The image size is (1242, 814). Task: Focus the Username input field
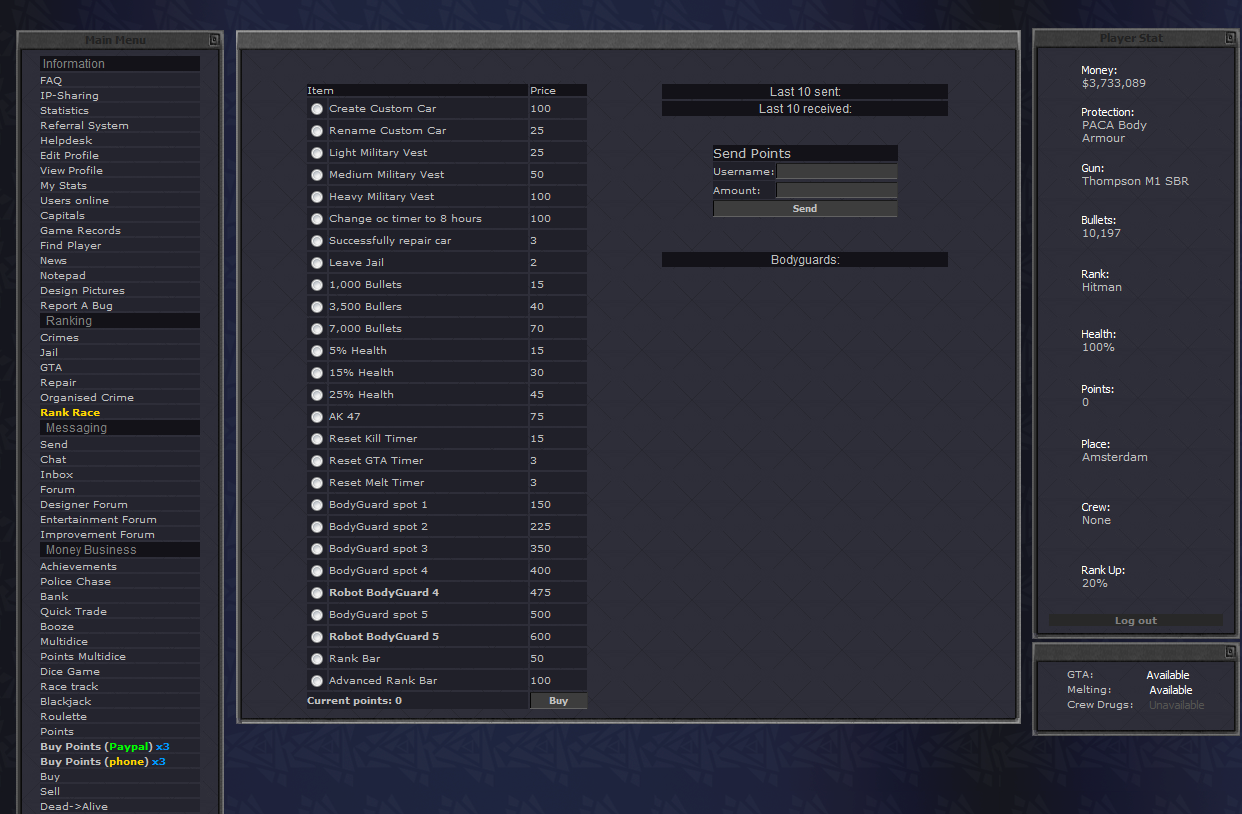pos(836,172)
